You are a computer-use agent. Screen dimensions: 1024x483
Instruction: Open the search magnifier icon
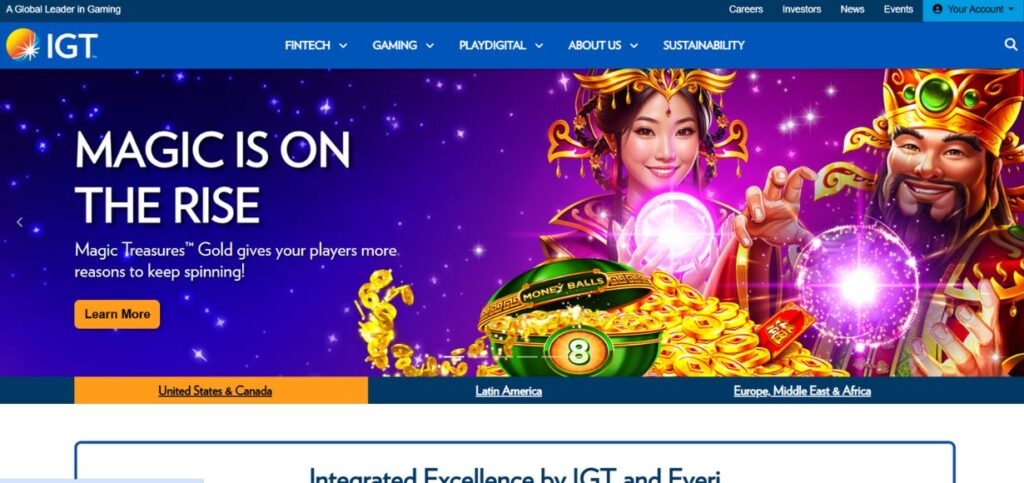[1010, 44]
